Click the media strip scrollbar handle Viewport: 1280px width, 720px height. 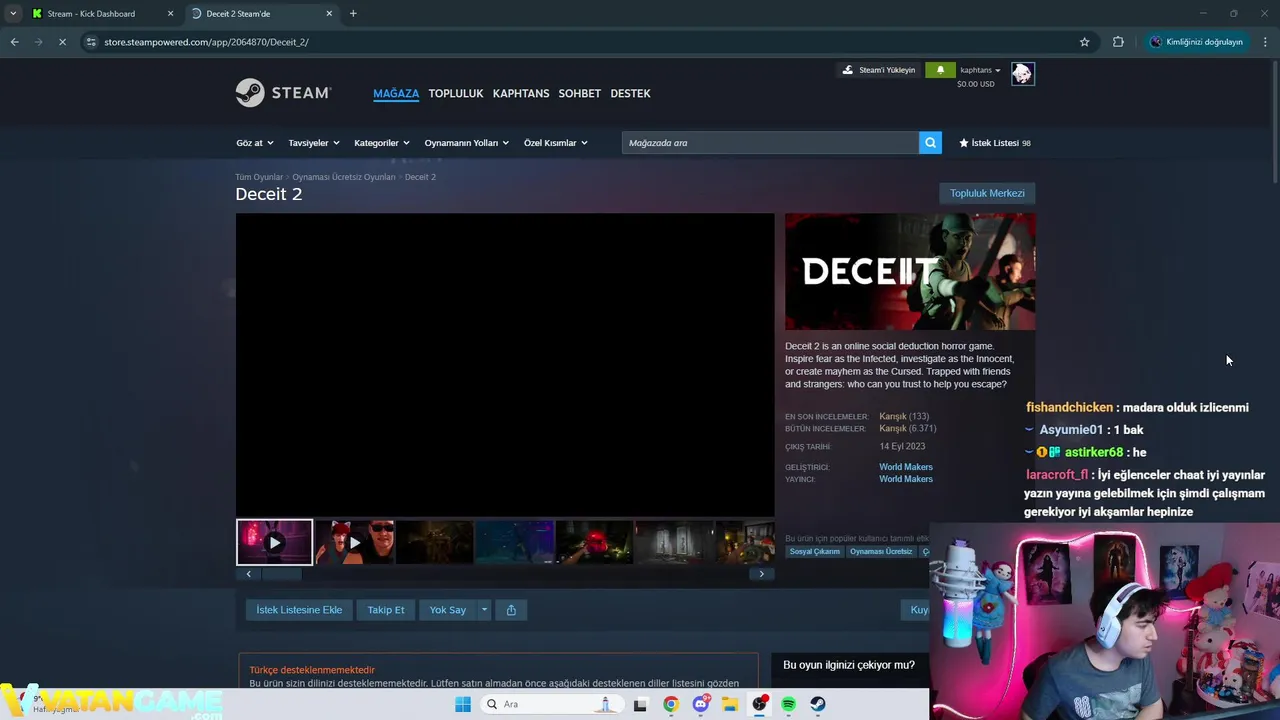[x=281, y=574]
